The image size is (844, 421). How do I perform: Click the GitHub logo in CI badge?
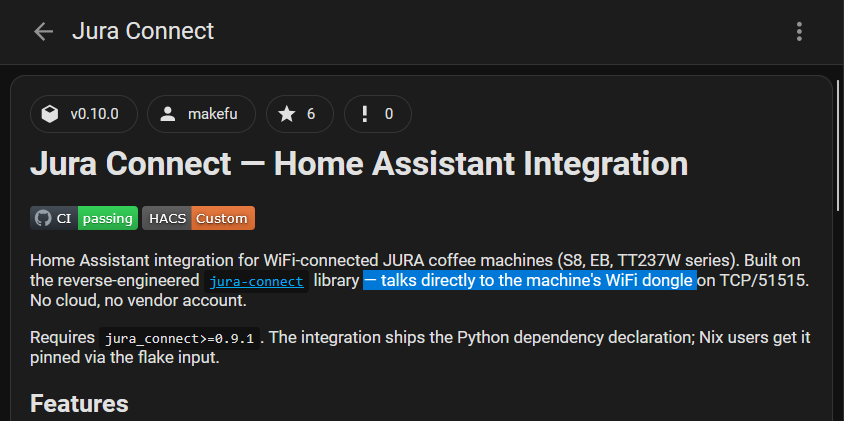(43, 219)
